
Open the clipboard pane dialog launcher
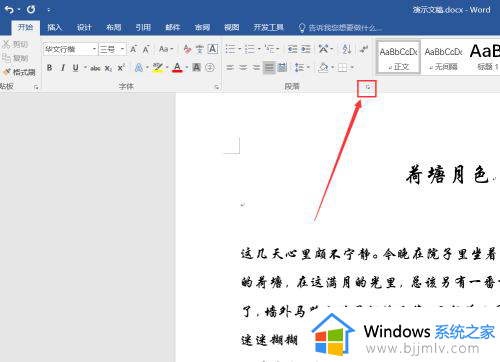(x=36, y=87)
